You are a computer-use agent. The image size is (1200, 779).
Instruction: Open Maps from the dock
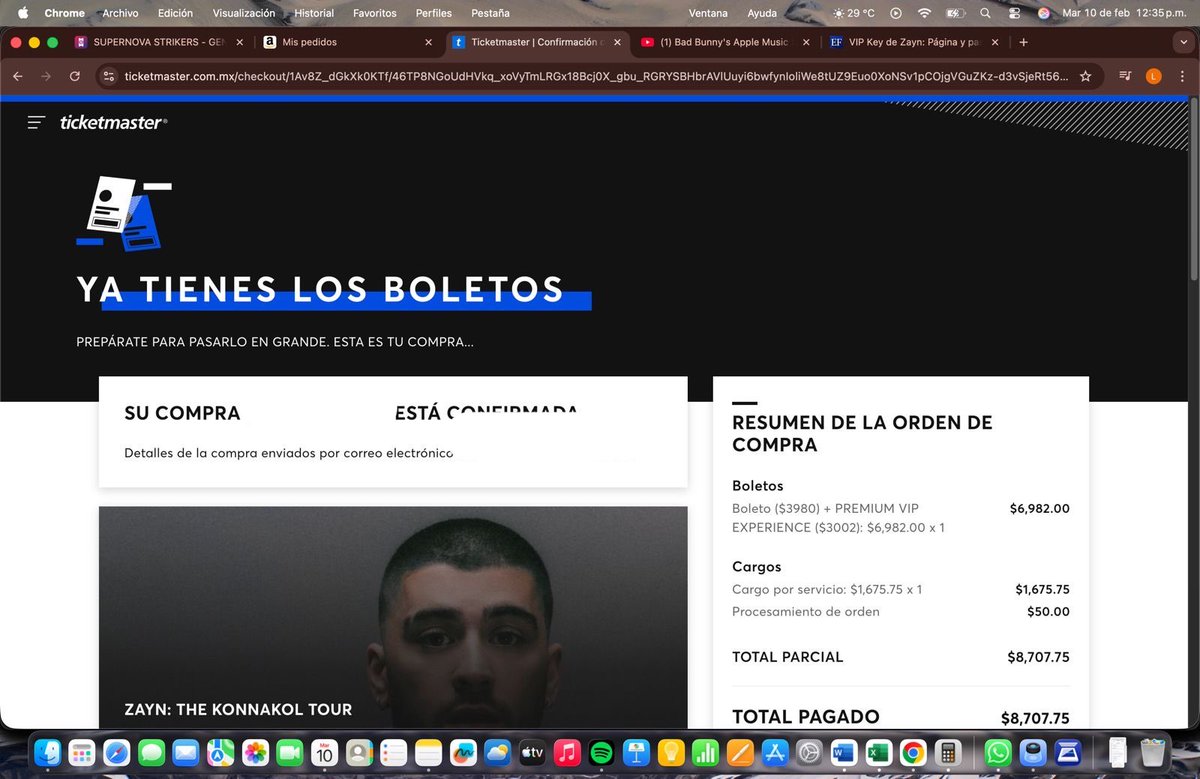coord(221,752)
